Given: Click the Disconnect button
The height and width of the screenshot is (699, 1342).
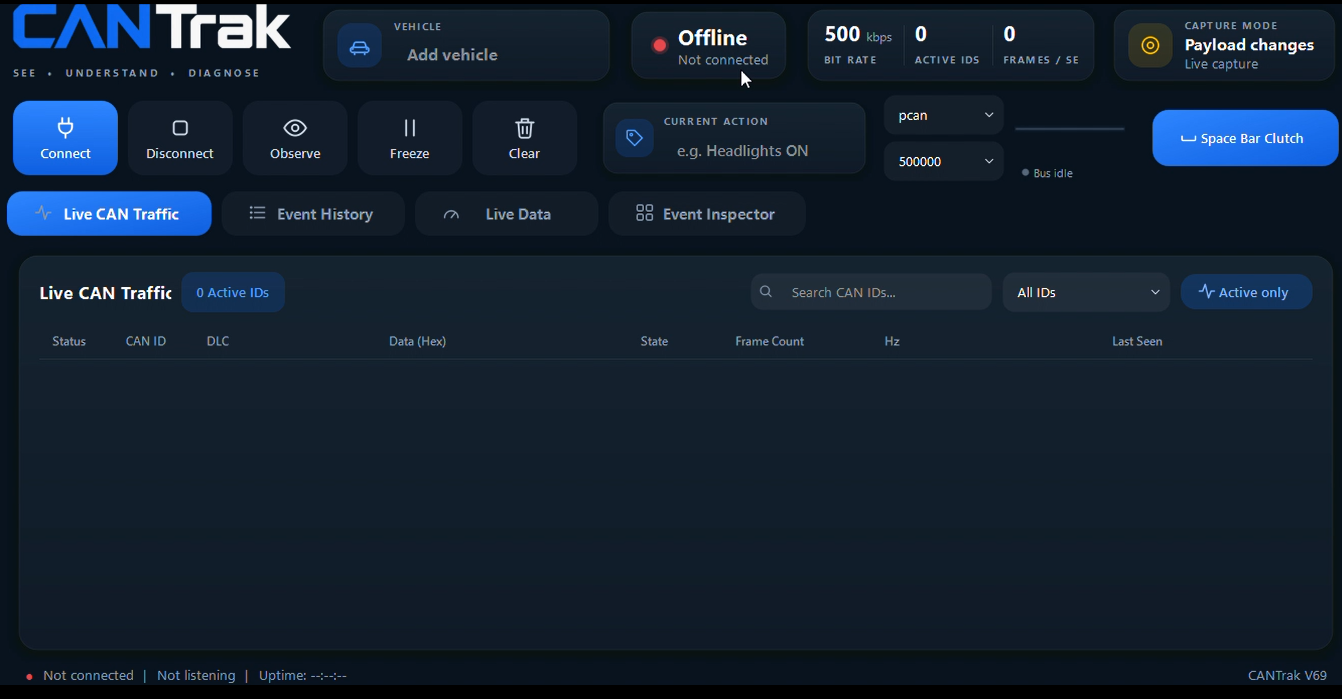Looking at the screenshot, I should click(180, 138).
